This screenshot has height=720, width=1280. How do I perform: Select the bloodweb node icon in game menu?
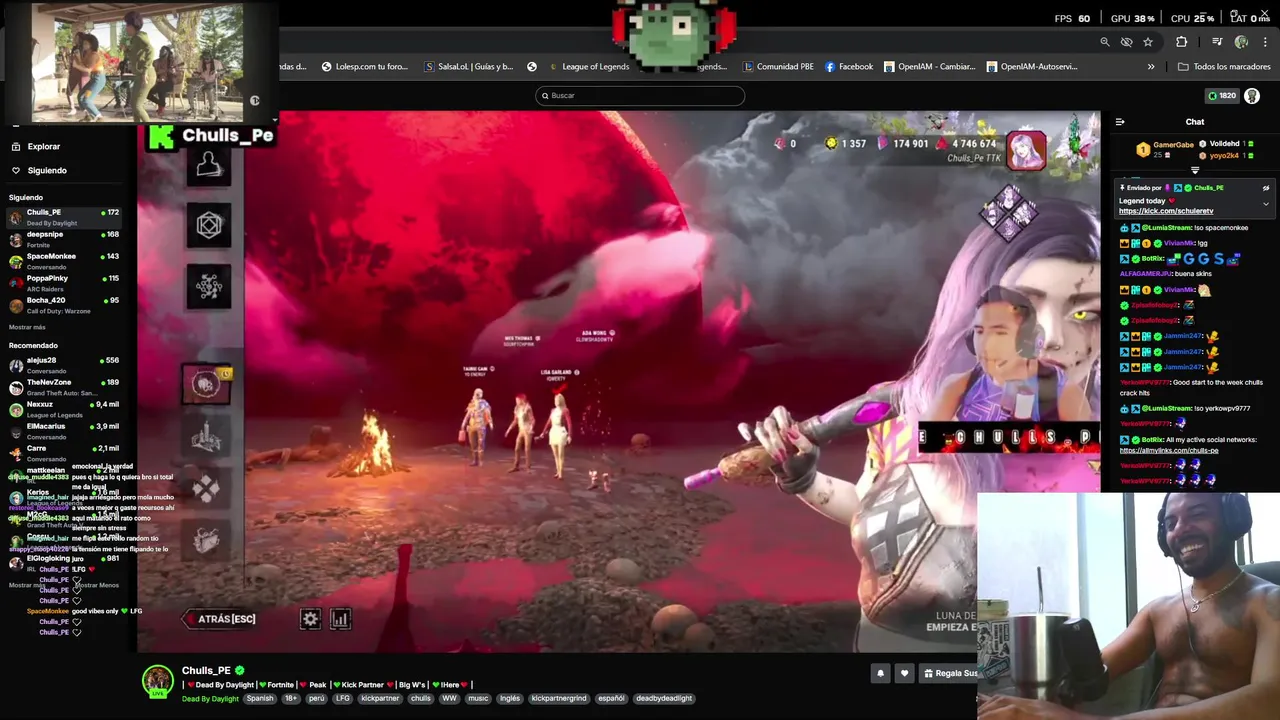[209, 287]
